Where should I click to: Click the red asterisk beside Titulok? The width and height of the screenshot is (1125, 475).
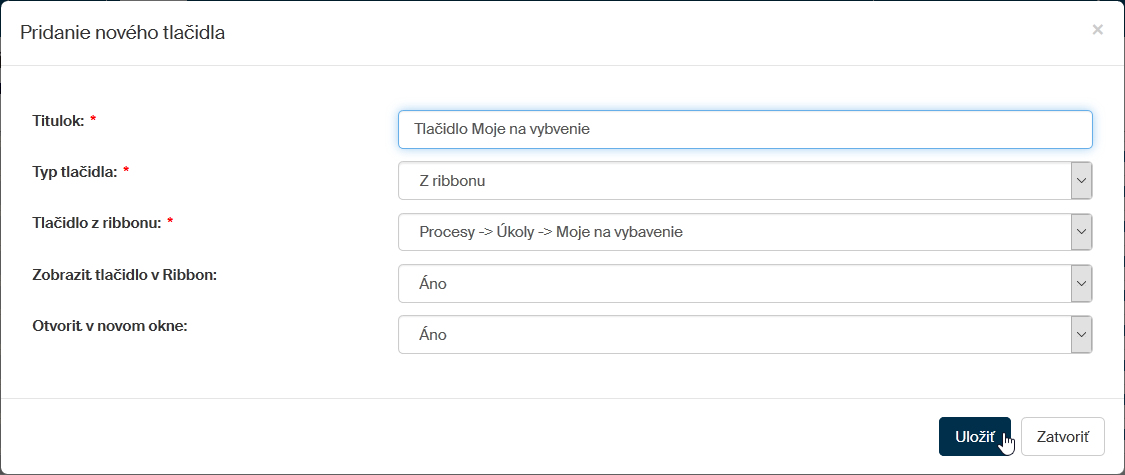pyautogui.click(x=93, y=120)
